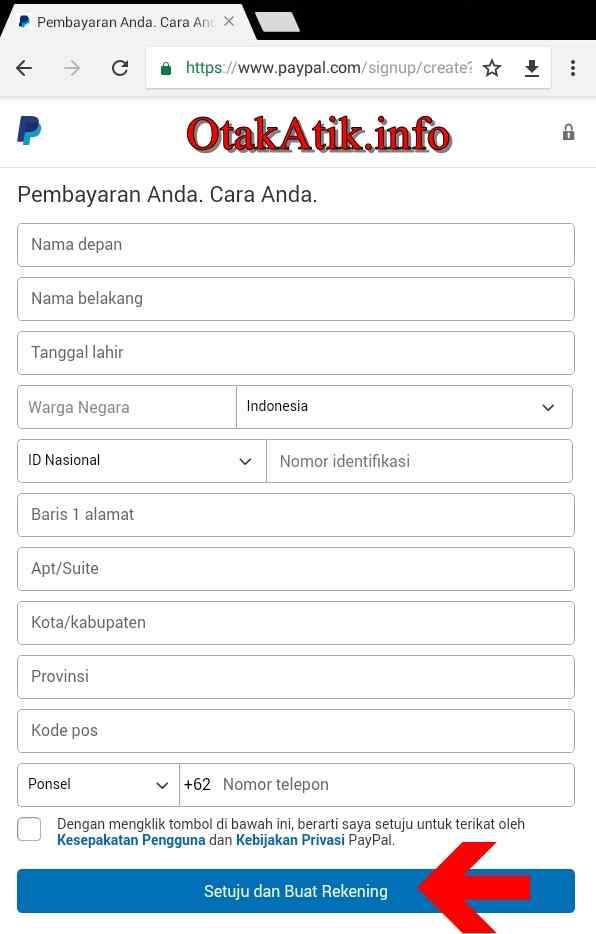Screen dimensions: 596x934
Task: Open the Indonesia nationality dropdown
Action: coord(404,407)
